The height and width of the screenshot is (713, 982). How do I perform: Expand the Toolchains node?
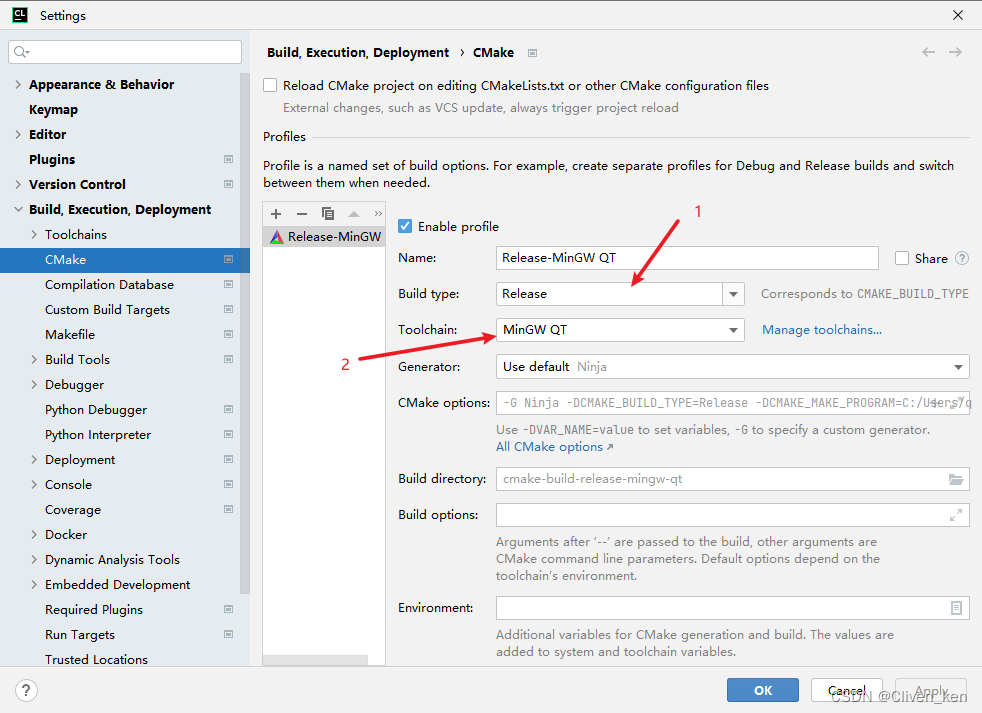tap(34, 234)
